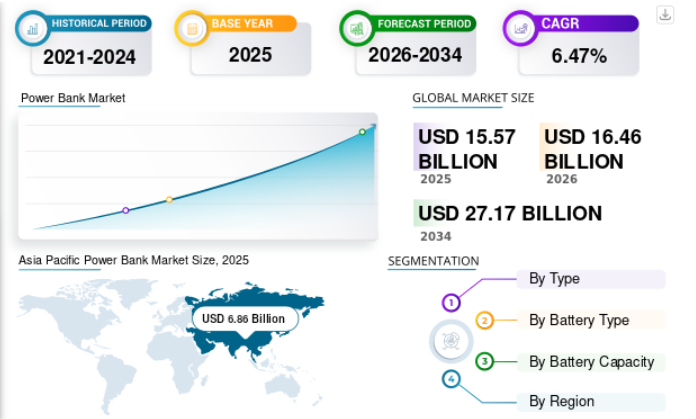Image resolution: width=696 pixels, height=419 pixels.
Task: Click the Power Bank Market chart title
Action: coord(73,98)
